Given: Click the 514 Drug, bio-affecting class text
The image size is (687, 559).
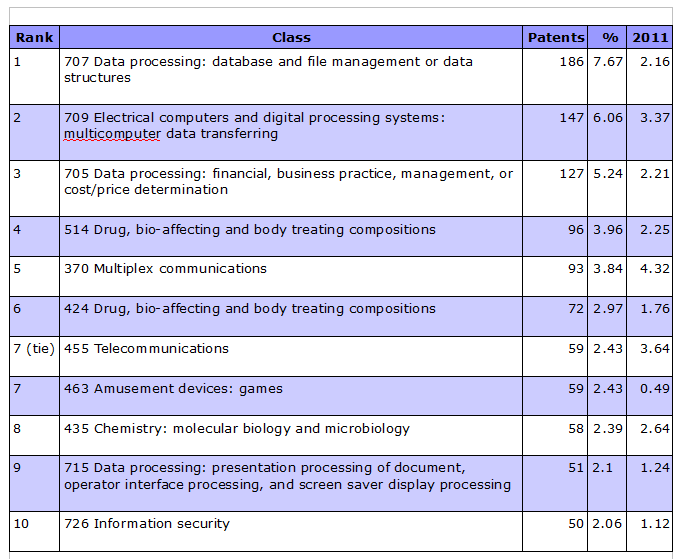Looking at the screenshot, I should point(250,229).
